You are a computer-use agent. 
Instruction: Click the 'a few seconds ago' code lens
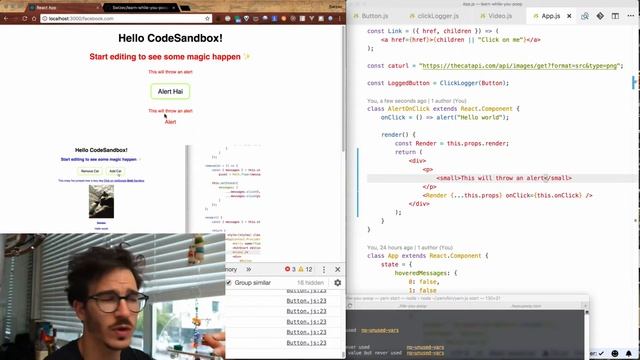tap(416, 100)
